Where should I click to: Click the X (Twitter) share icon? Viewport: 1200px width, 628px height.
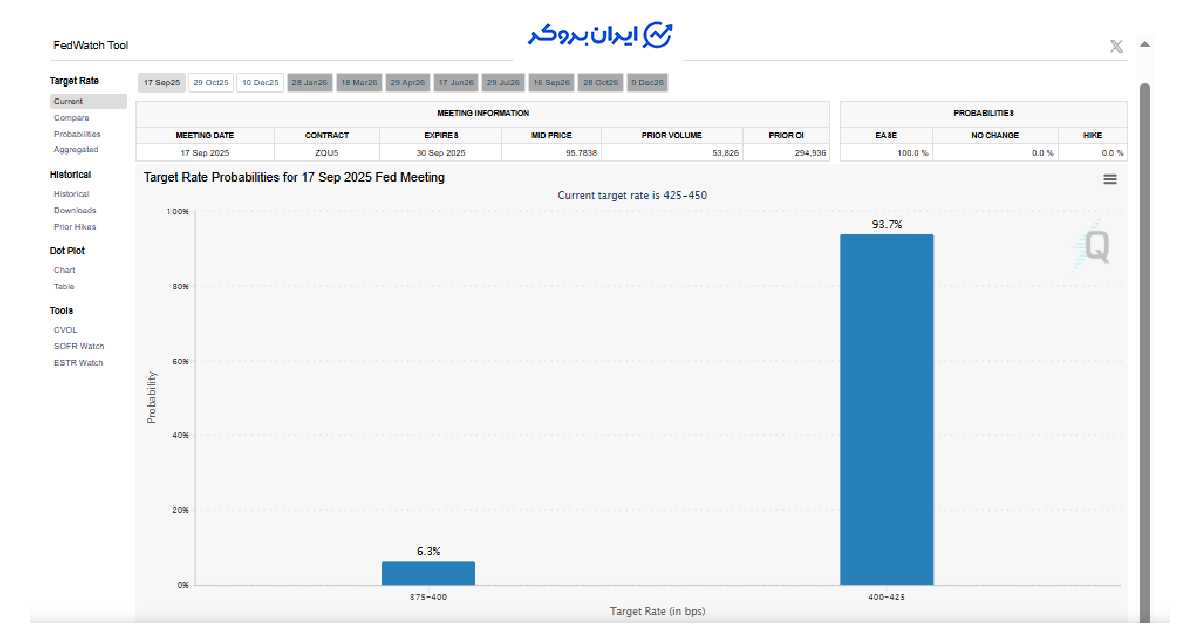1116,46
